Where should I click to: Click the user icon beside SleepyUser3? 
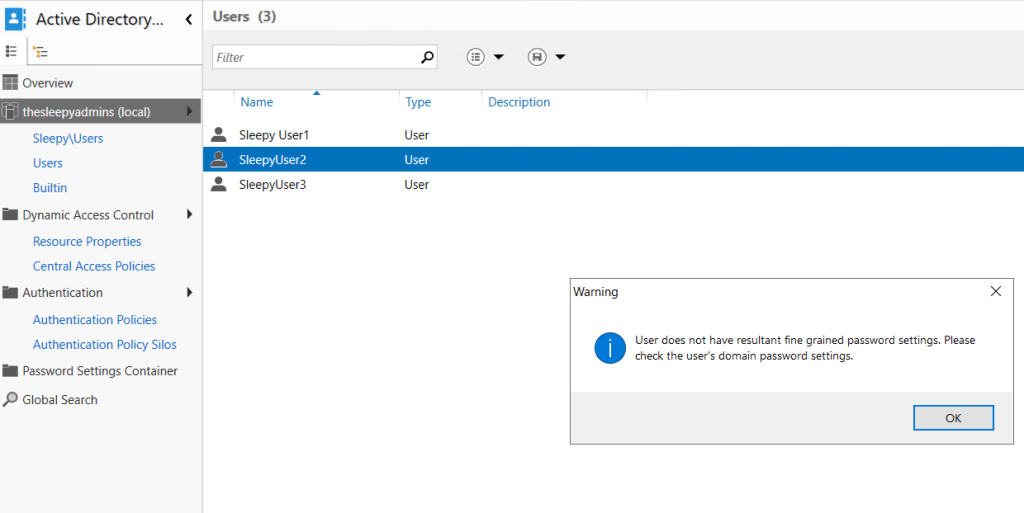(219, 184)
